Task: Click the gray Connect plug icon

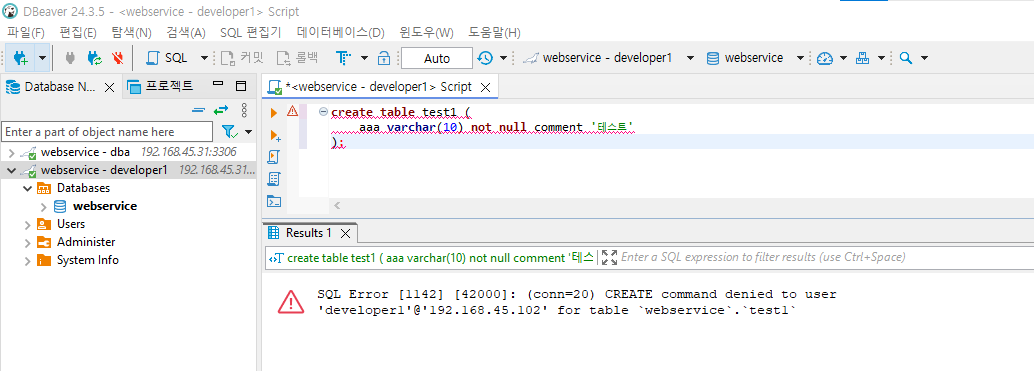Action: [x=69, y=58]
